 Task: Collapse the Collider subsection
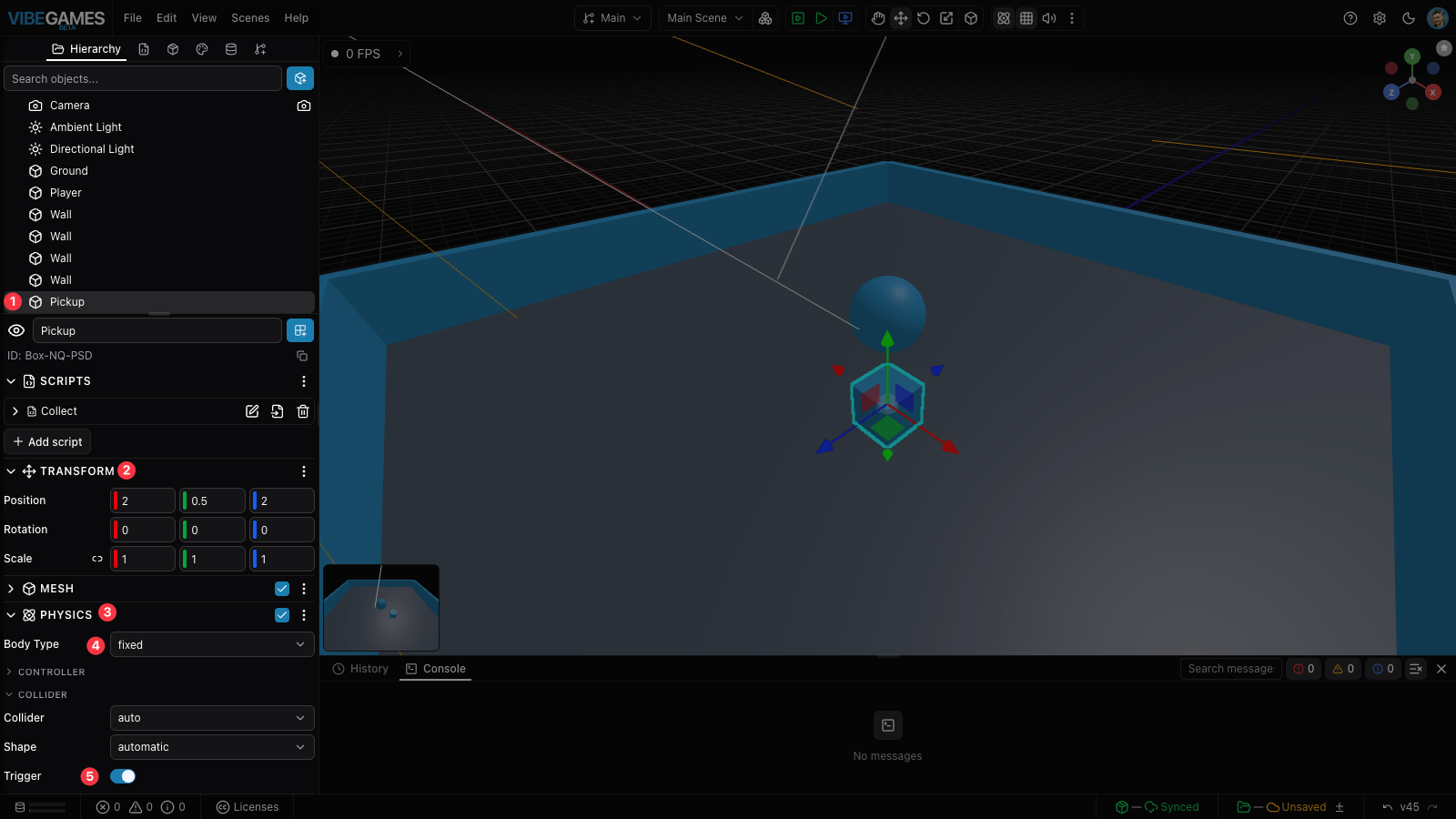[x=9, y=695]
